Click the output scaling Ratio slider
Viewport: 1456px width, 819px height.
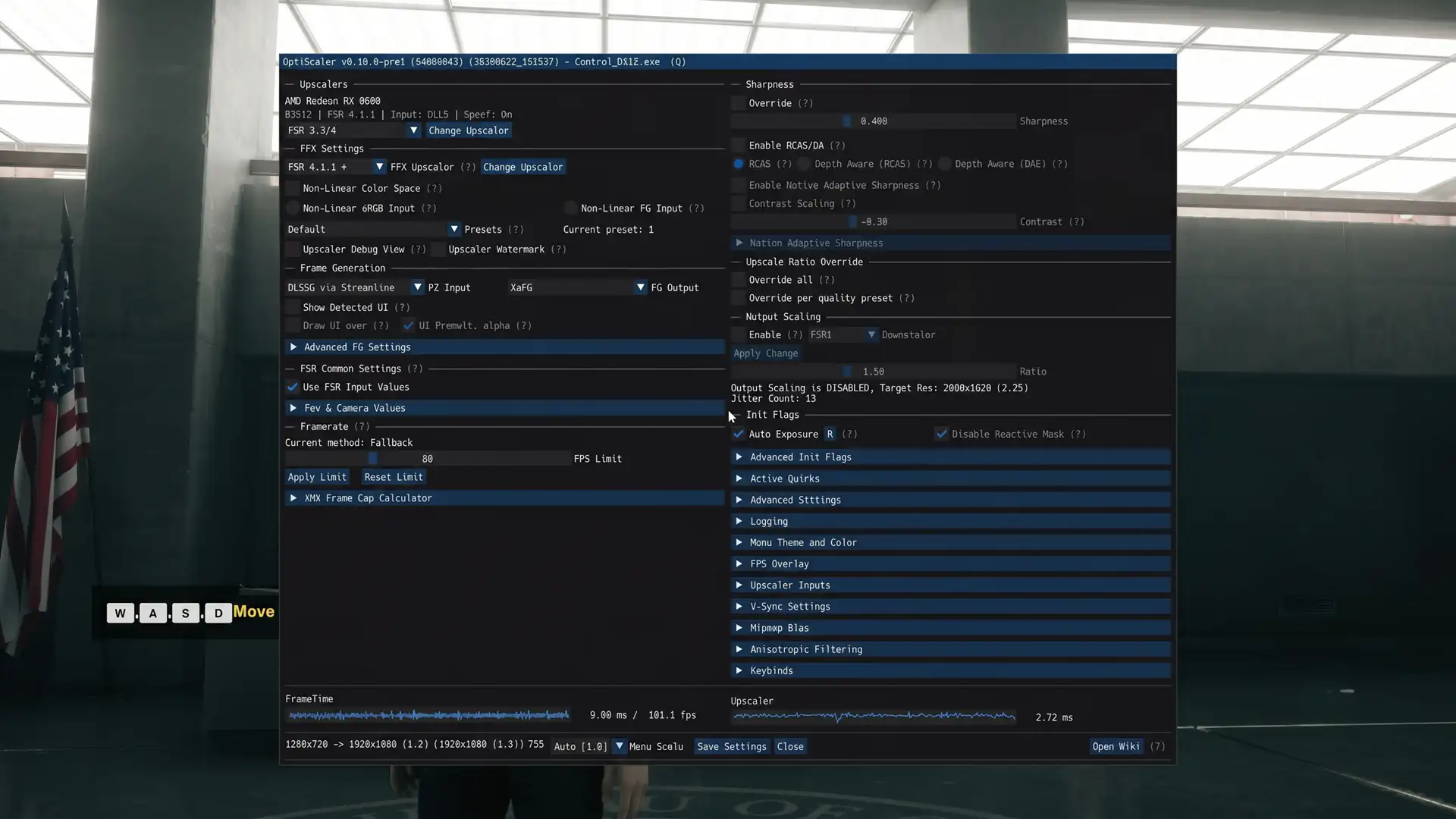[874, 372]
